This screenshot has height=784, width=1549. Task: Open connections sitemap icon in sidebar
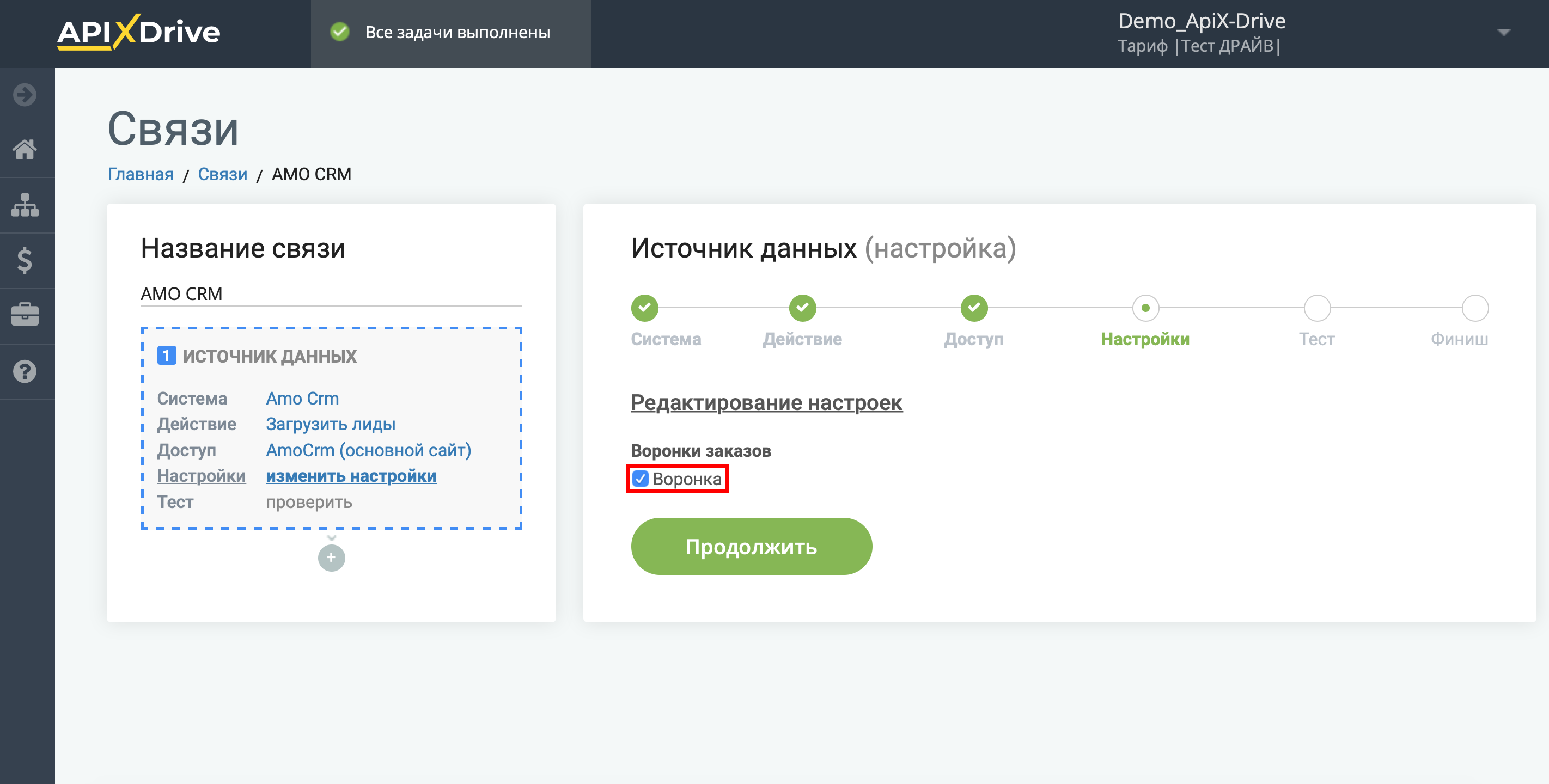pyautogui.click(x=25, y=205)
